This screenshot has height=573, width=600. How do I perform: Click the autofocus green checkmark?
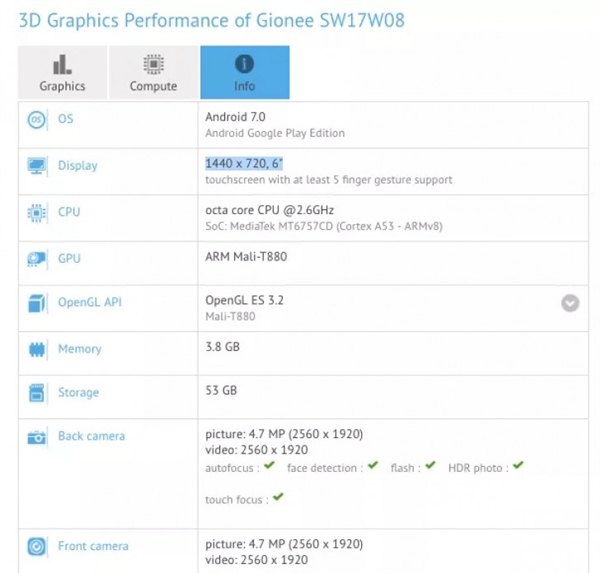point(268,466)
